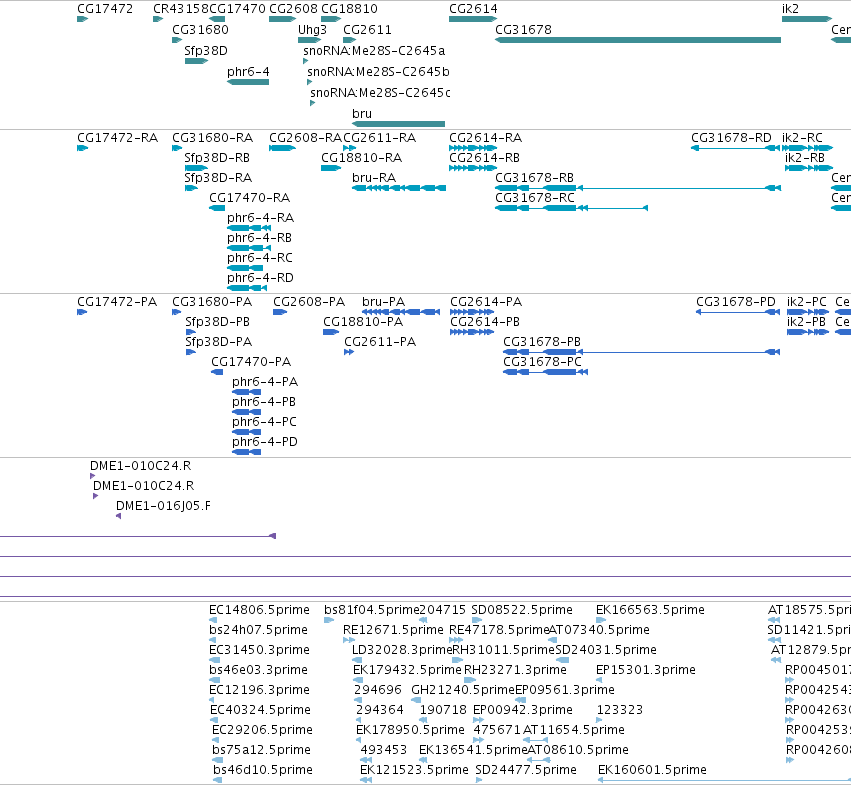Image resolution: width=851 pixels, height=785 pixels.
Task: Select protein ik2-PC
Action: 806,302
